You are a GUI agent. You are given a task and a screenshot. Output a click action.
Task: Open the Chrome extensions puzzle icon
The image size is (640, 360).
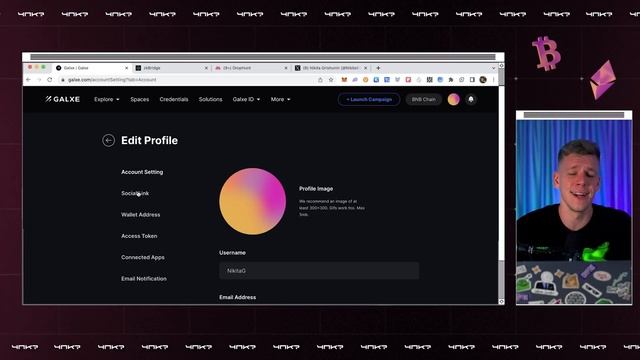coord(451,80)
